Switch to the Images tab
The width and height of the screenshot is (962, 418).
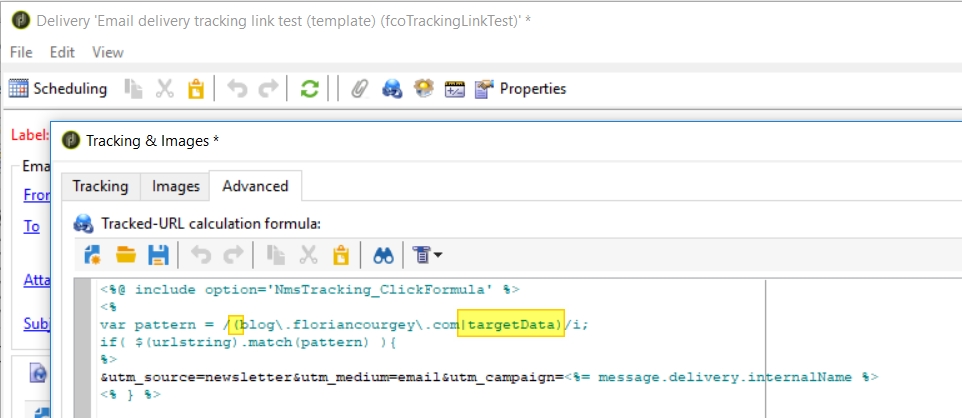pyautogui.click(x=175, y=186)
